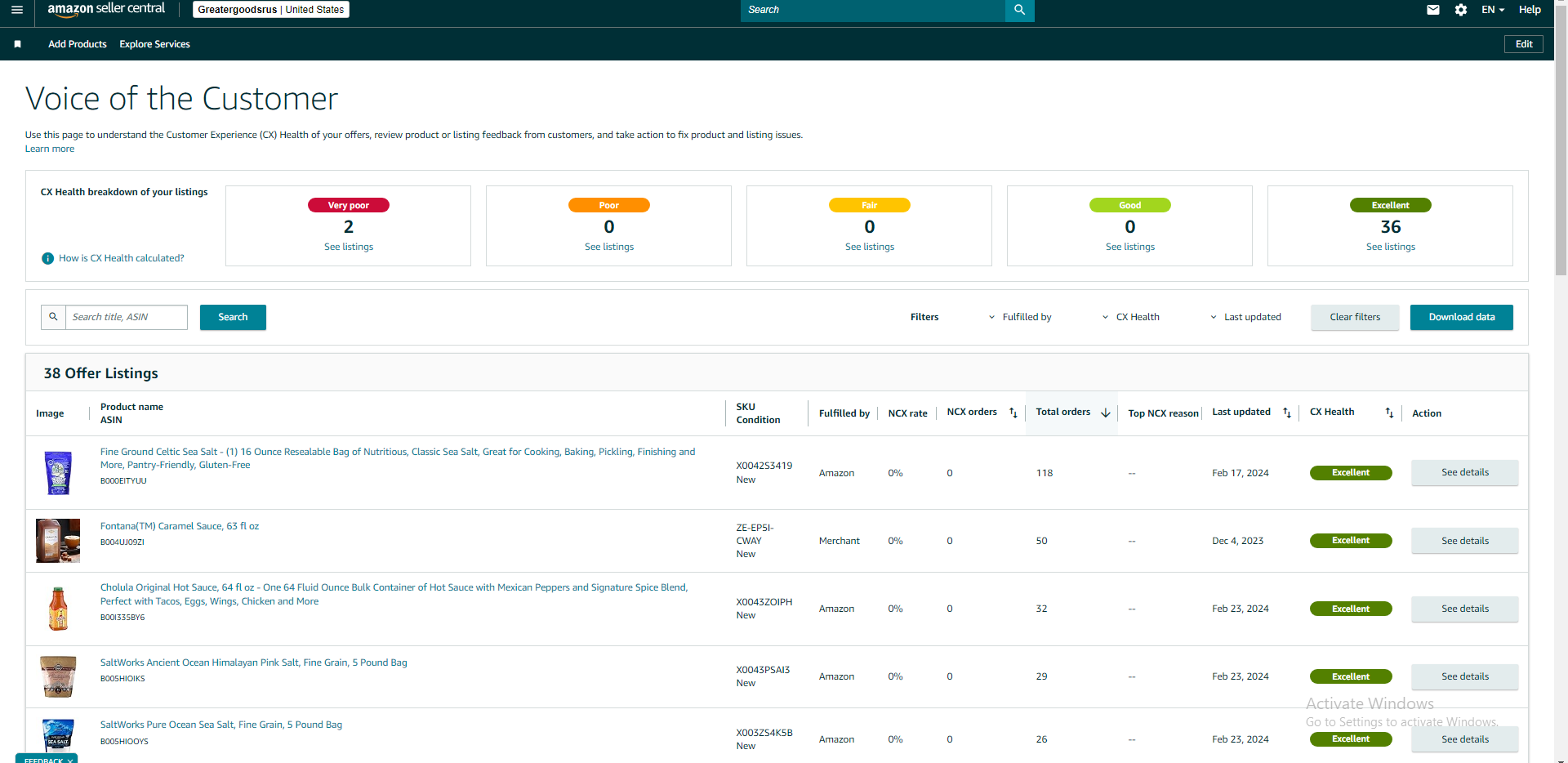The height and width of the screenshot is (763, 1568).
Task: Click the Dec 4, 2023 date cell
Action: pyautogui.click(x=1238, y=541)
